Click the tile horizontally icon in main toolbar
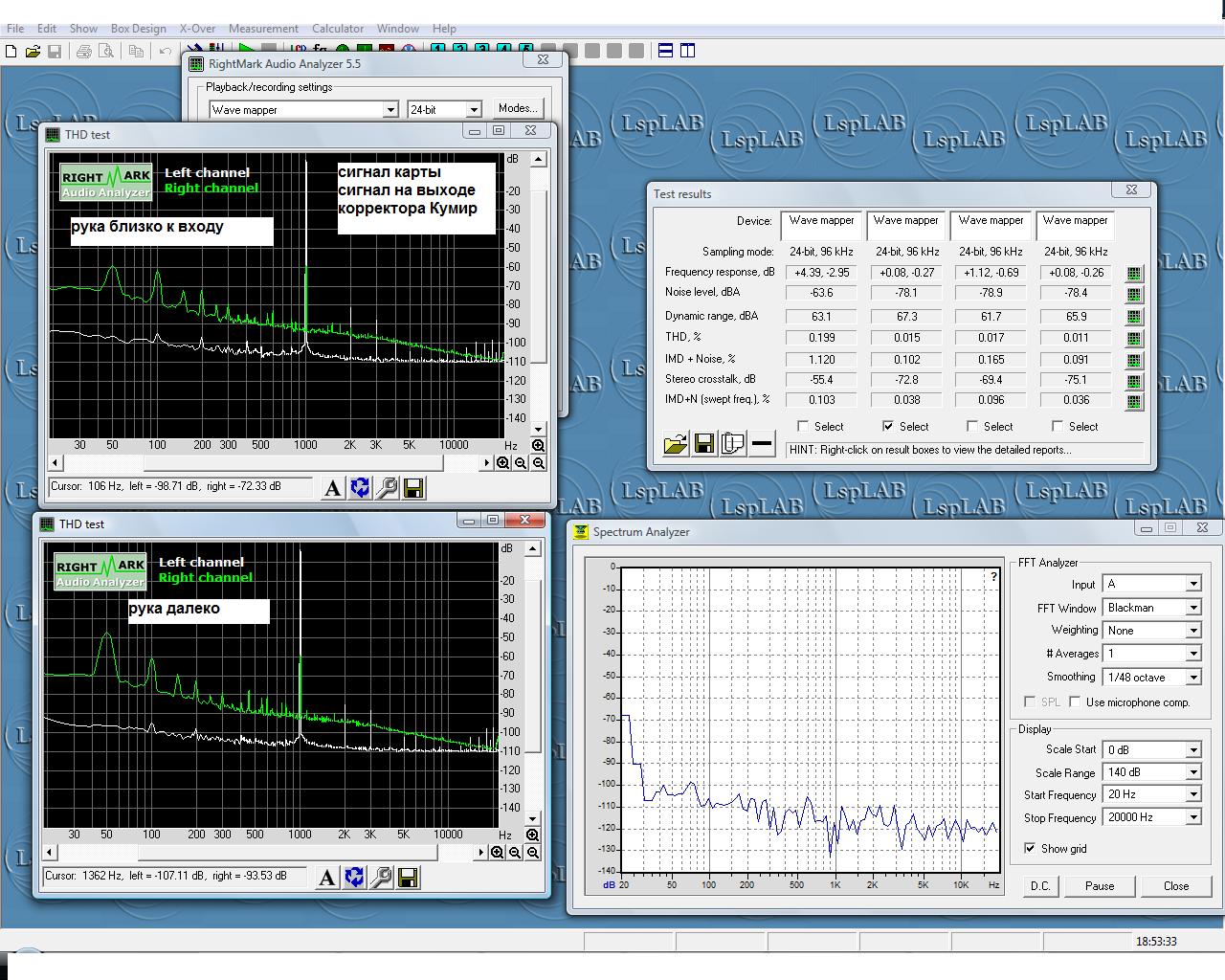Image resolution: width=1225 pixels, height=980 pixels. [666, 51]
